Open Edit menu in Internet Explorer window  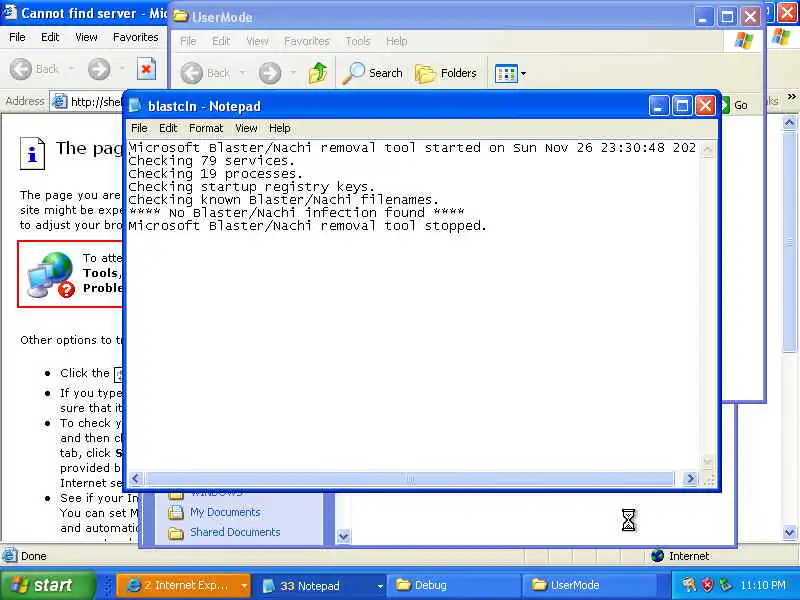tap(50, 37)
